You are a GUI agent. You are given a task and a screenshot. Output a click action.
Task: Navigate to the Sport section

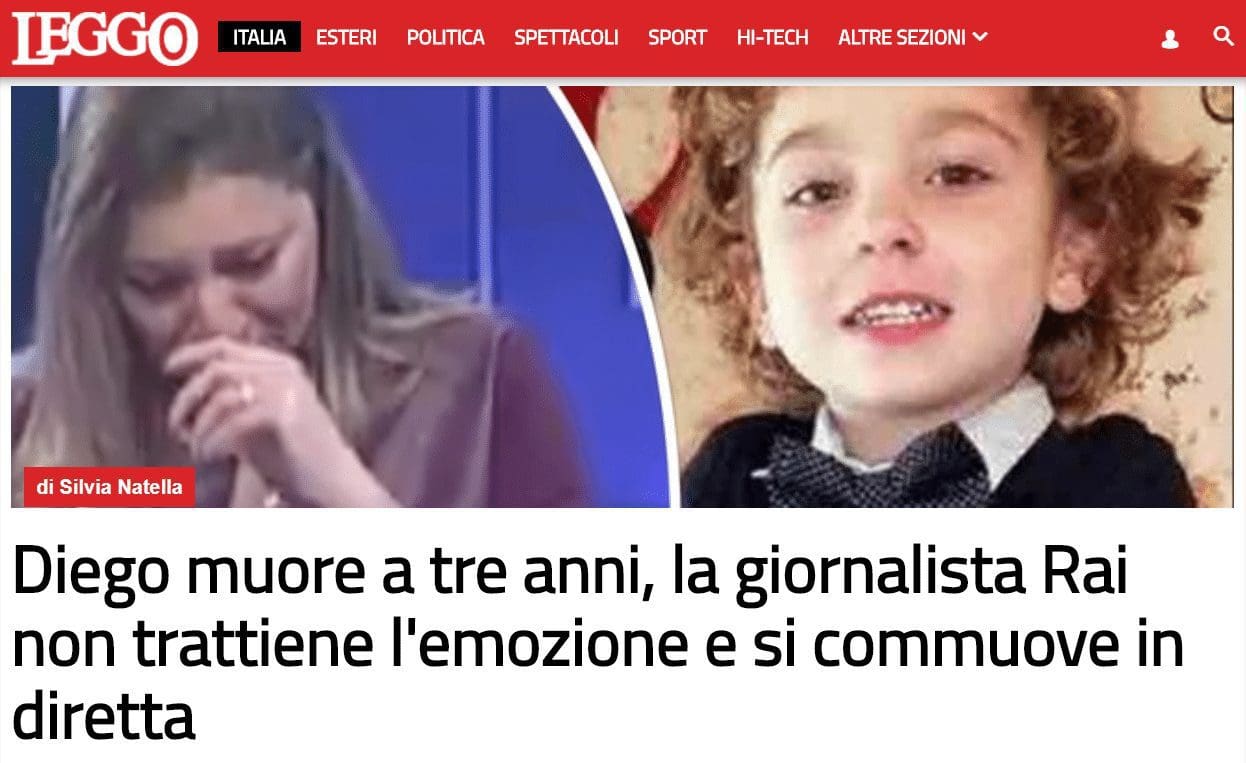click(677, 38)
